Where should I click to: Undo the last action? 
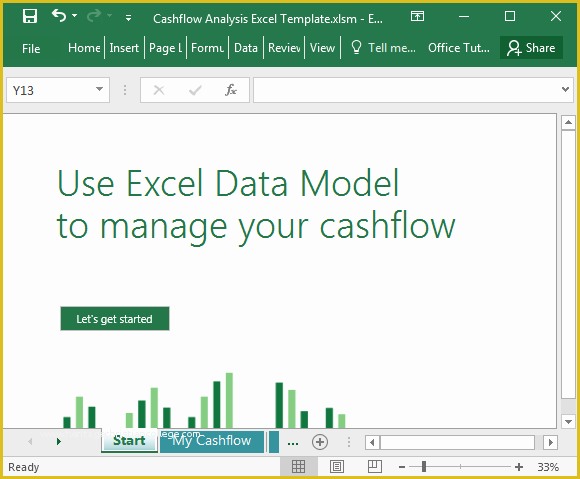point(59,16)
